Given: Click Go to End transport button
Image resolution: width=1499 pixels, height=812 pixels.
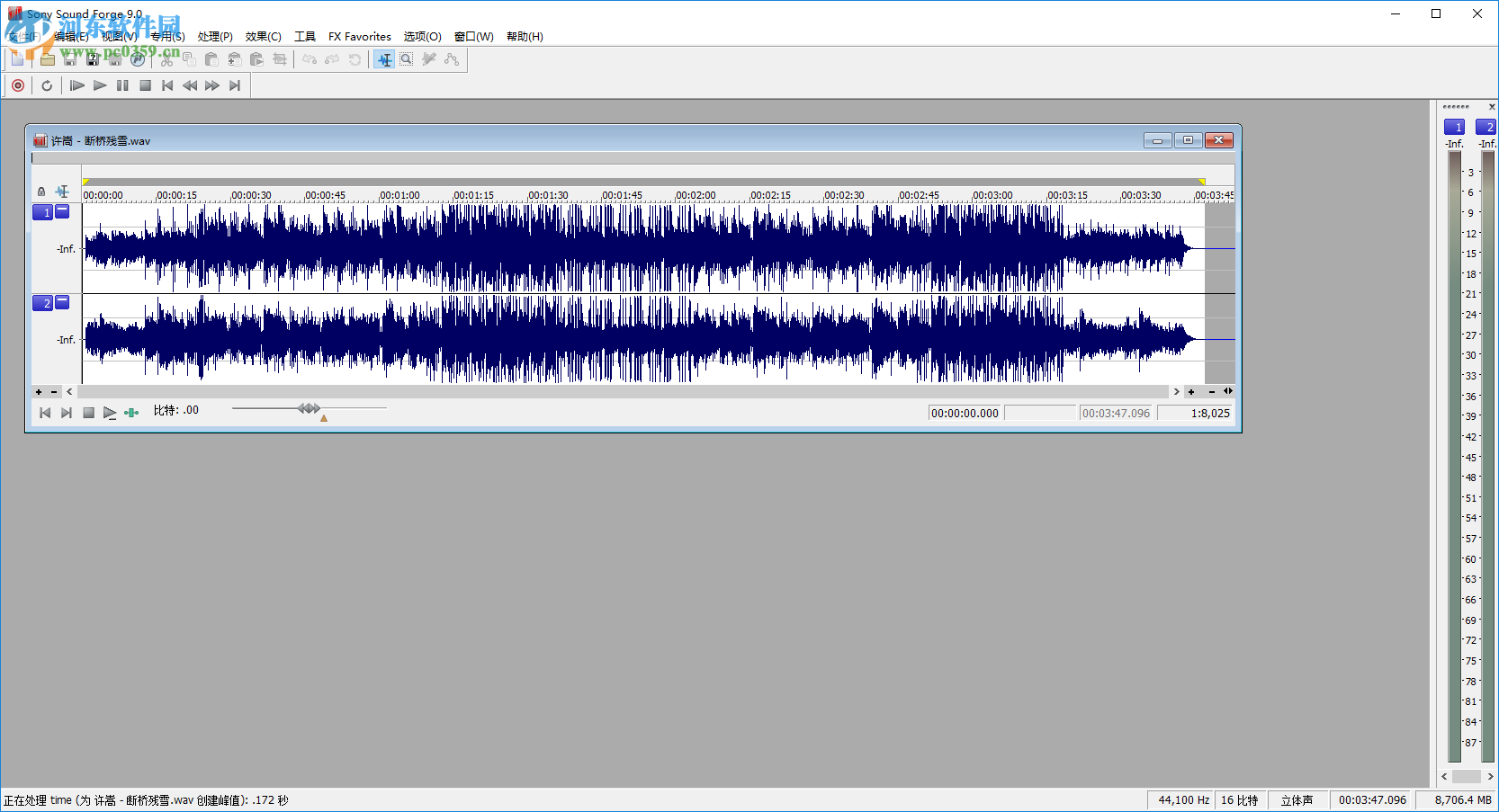Looking at the screenshot, I should click(x=235, y=85).
